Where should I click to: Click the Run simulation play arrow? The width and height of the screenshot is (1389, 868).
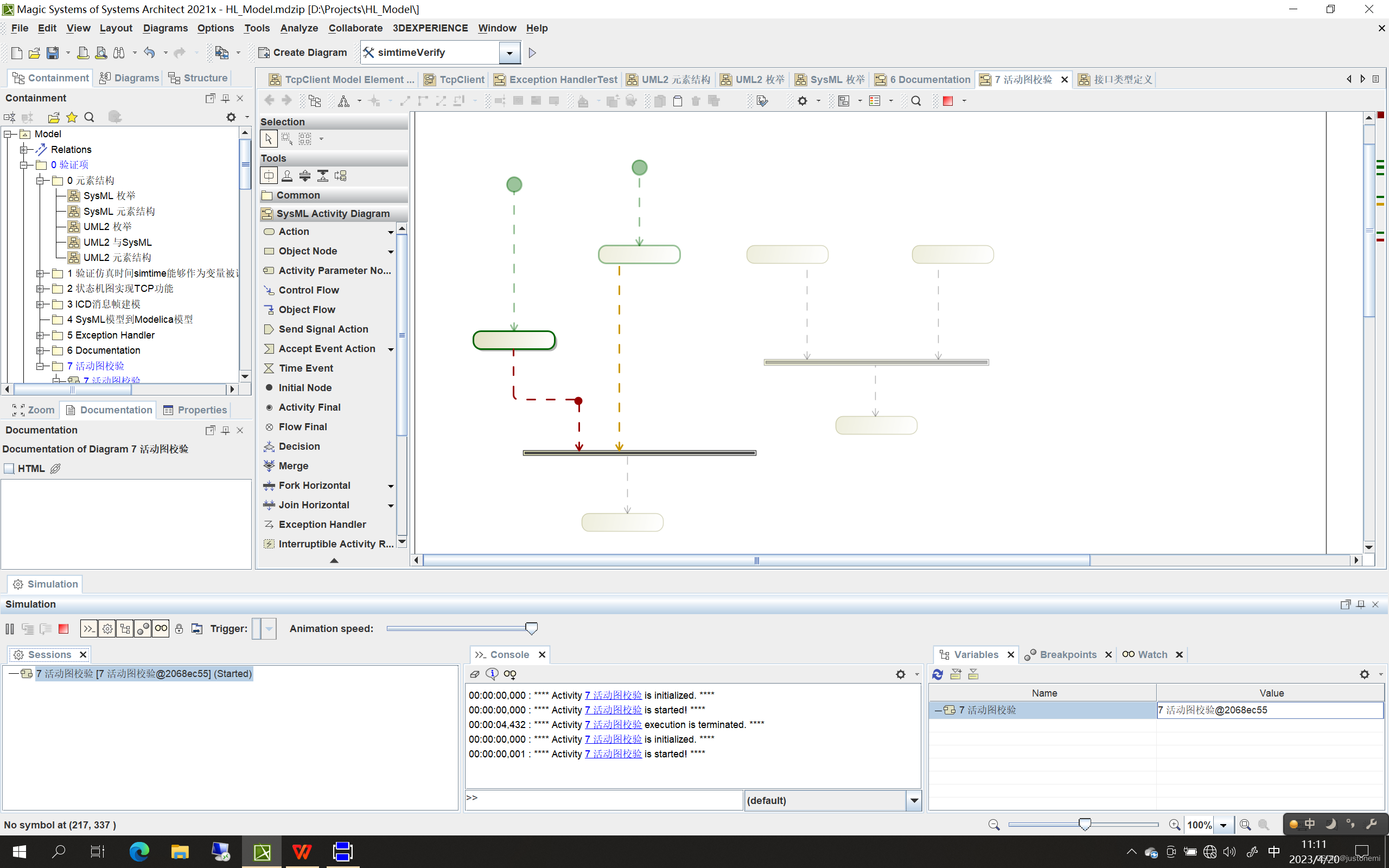(x=532, y=53)
